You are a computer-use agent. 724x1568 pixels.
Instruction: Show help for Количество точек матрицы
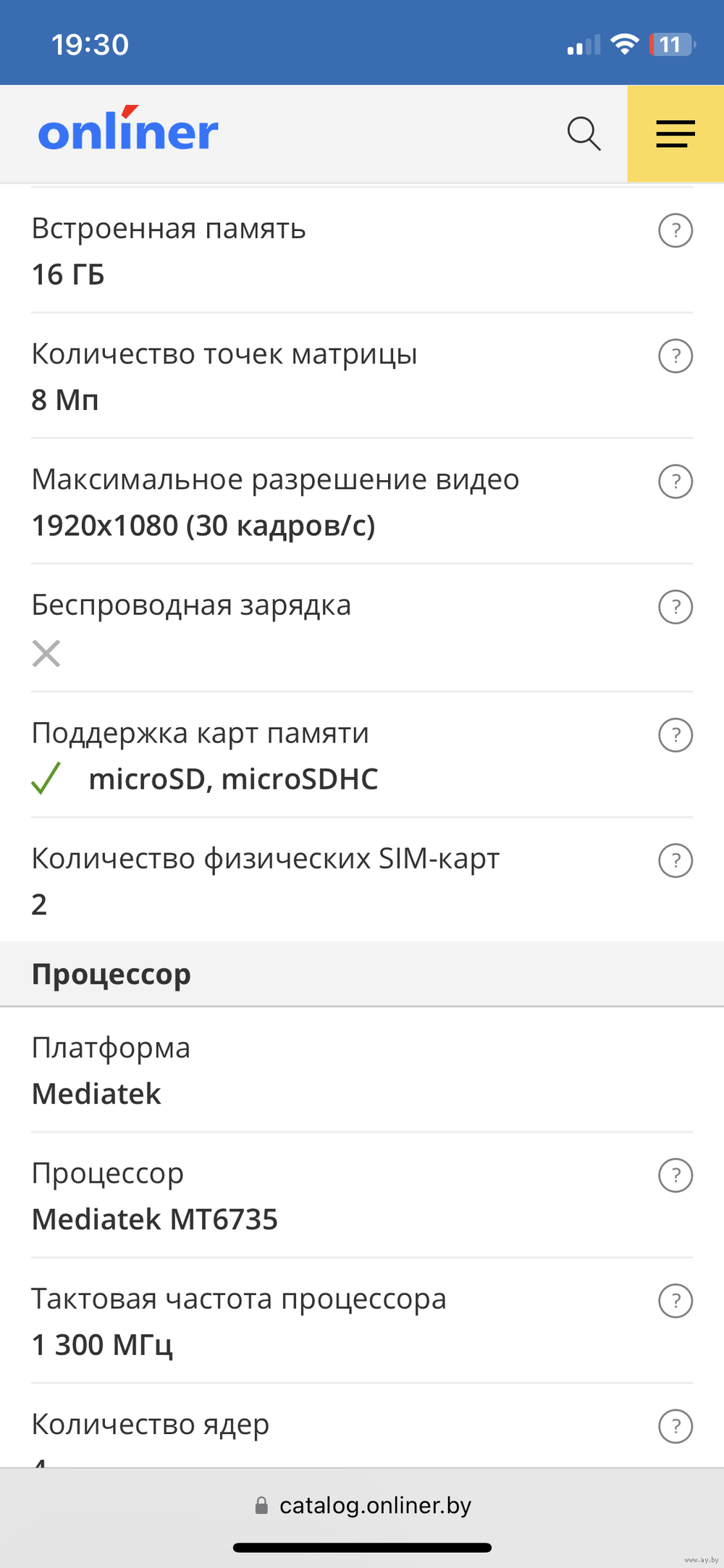coord(675,356)
